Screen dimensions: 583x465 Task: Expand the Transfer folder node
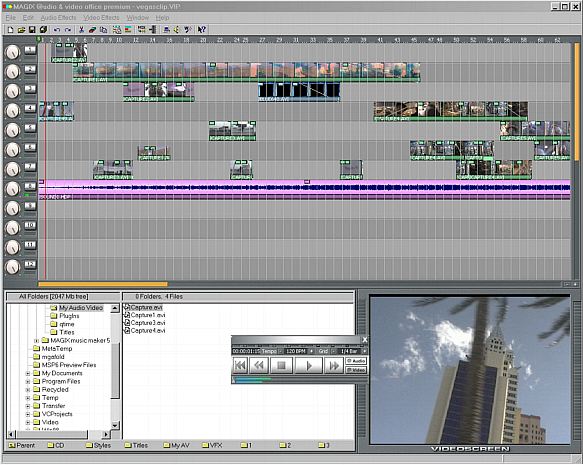click(x=28, y=406)
